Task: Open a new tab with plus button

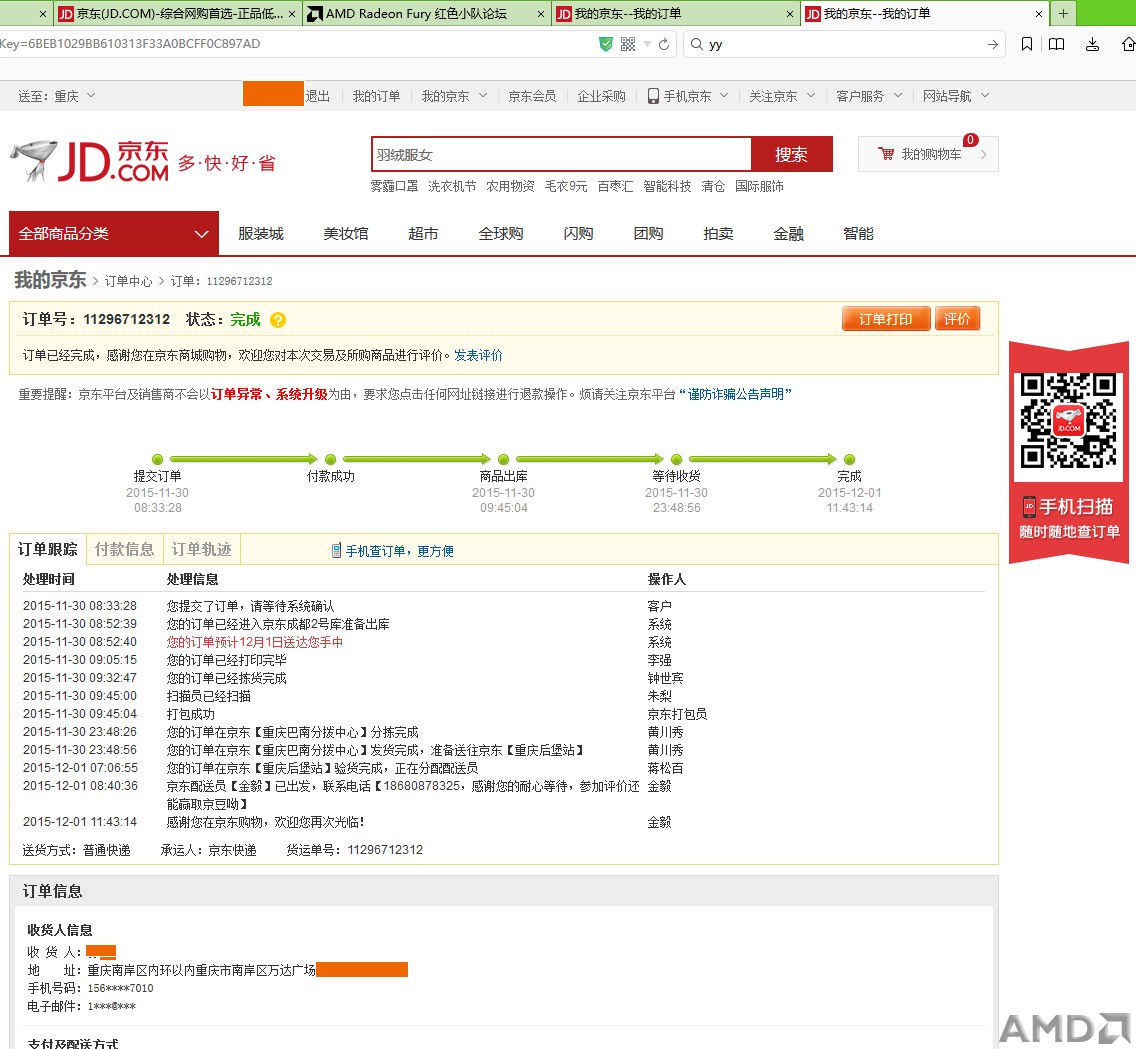Action: point(1063,13)
